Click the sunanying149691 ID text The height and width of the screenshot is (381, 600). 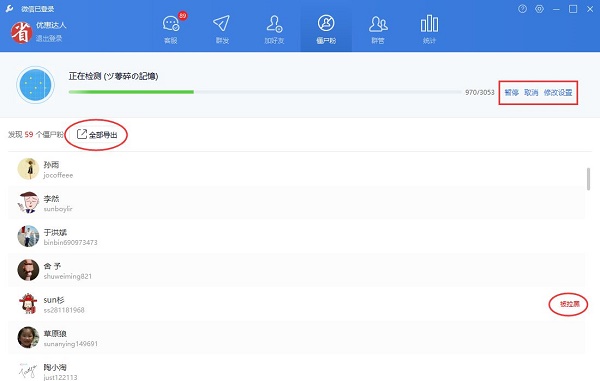click(x=70, y=344)
